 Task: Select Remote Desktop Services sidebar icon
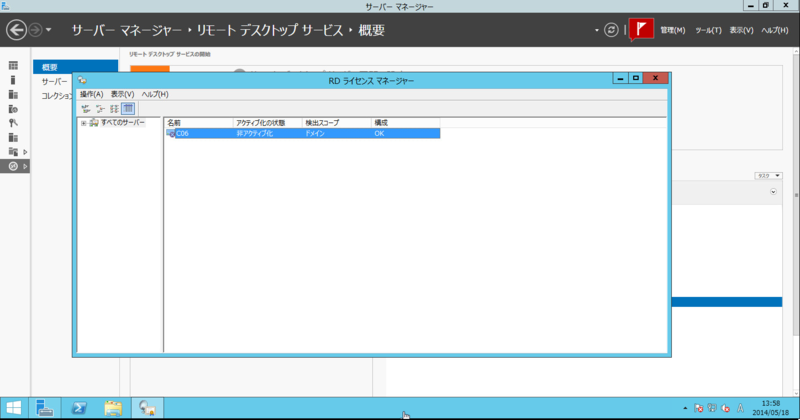[x=13, y=166]
